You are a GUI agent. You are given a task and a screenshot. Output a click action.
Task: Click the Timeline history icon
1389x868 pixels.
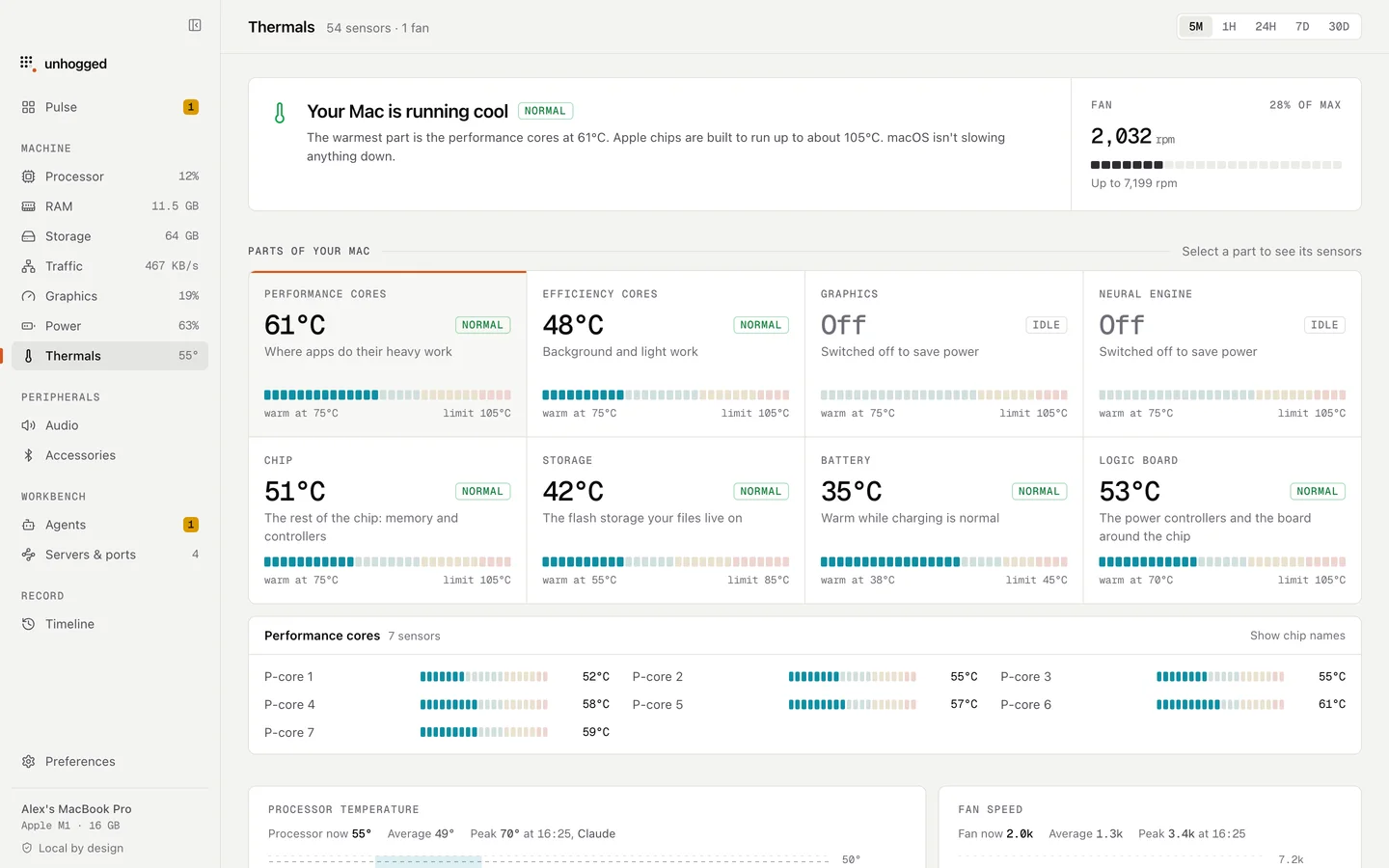click(28, 624)
